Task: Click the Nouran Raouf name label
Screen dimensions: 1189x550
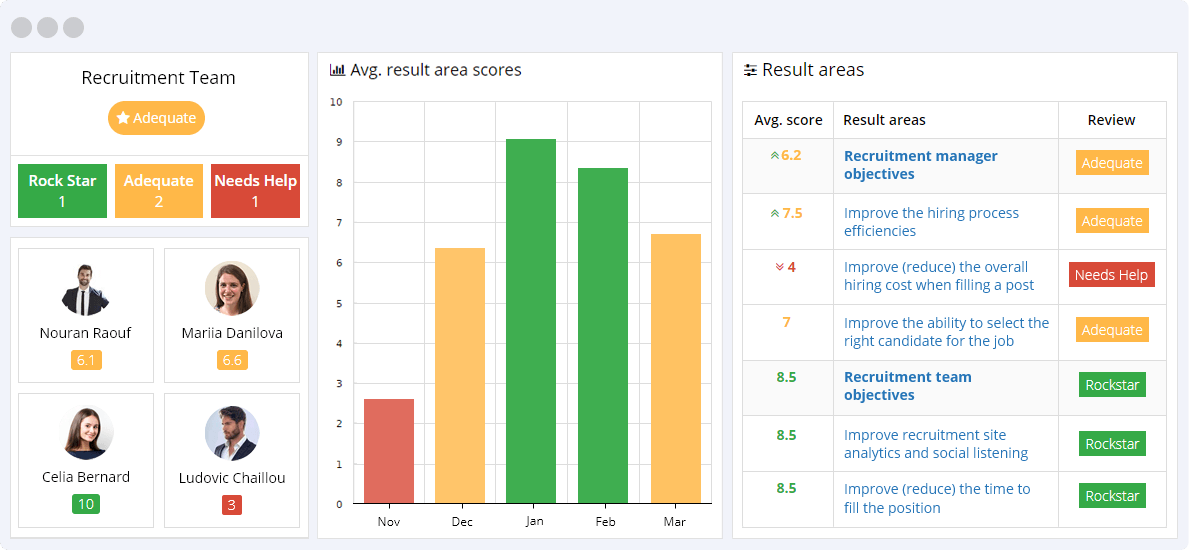Action: tap(86, 333)
